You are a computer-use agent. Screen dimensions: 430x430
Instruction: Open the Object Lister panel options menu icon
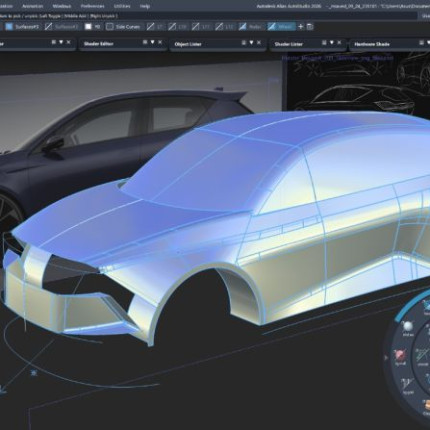244,42
